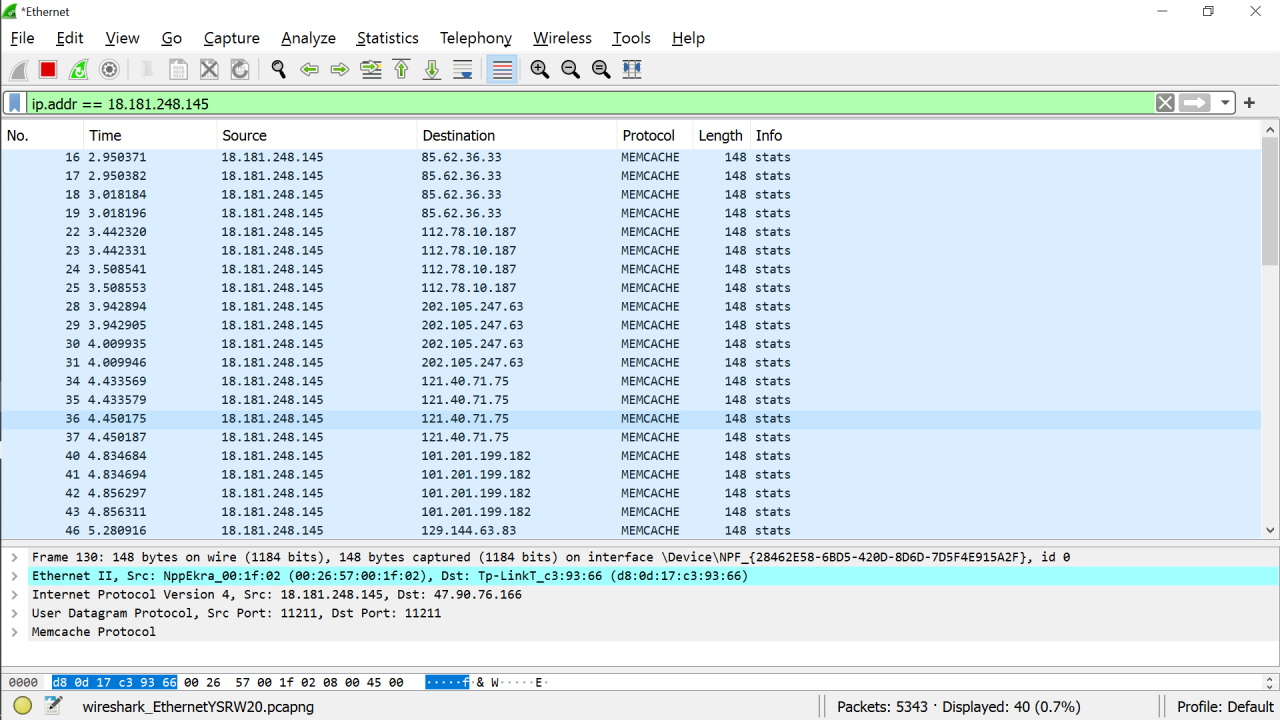Click the Reload capture file icon
This screenshot has height=720, width=1280.
[x=240, y=70]
